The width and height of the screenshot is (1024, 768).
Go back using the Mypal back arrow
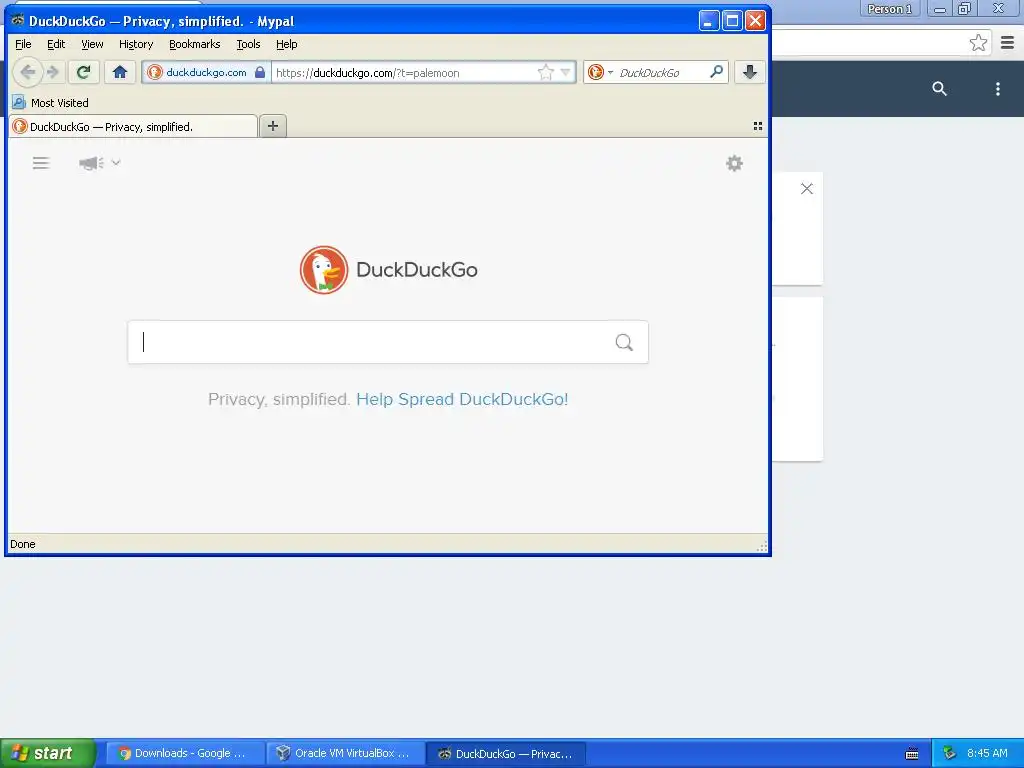27,72
